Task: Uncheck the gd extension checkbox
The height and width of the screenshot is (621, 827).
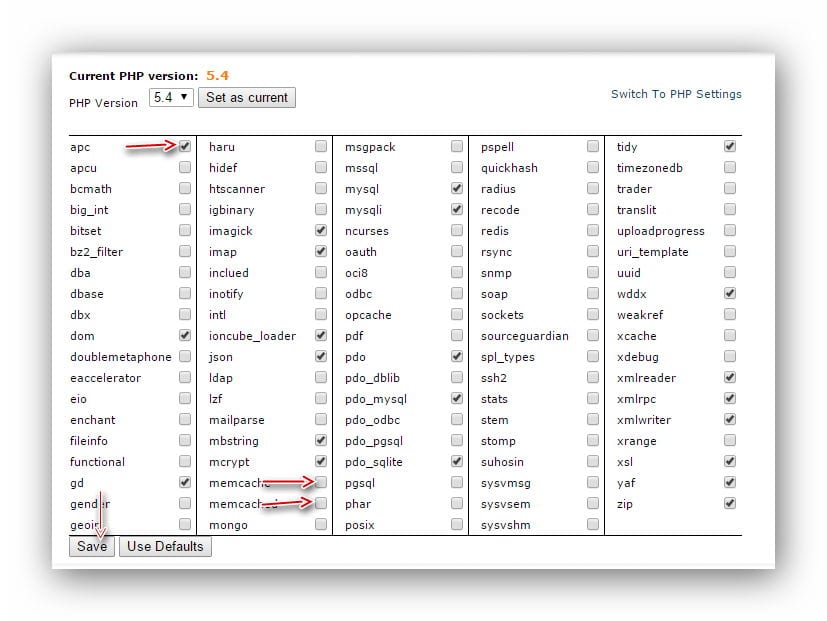Action: (185, 482)
